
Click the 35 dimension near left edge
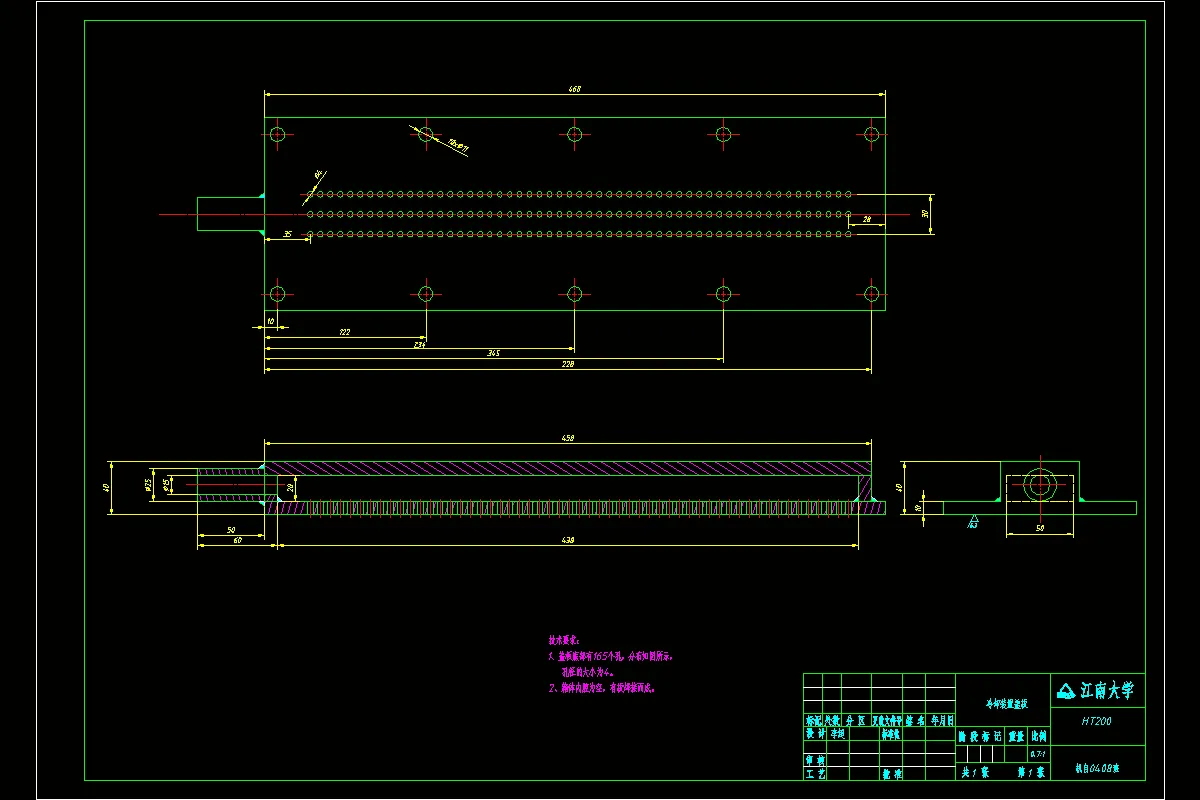point(287,233)
